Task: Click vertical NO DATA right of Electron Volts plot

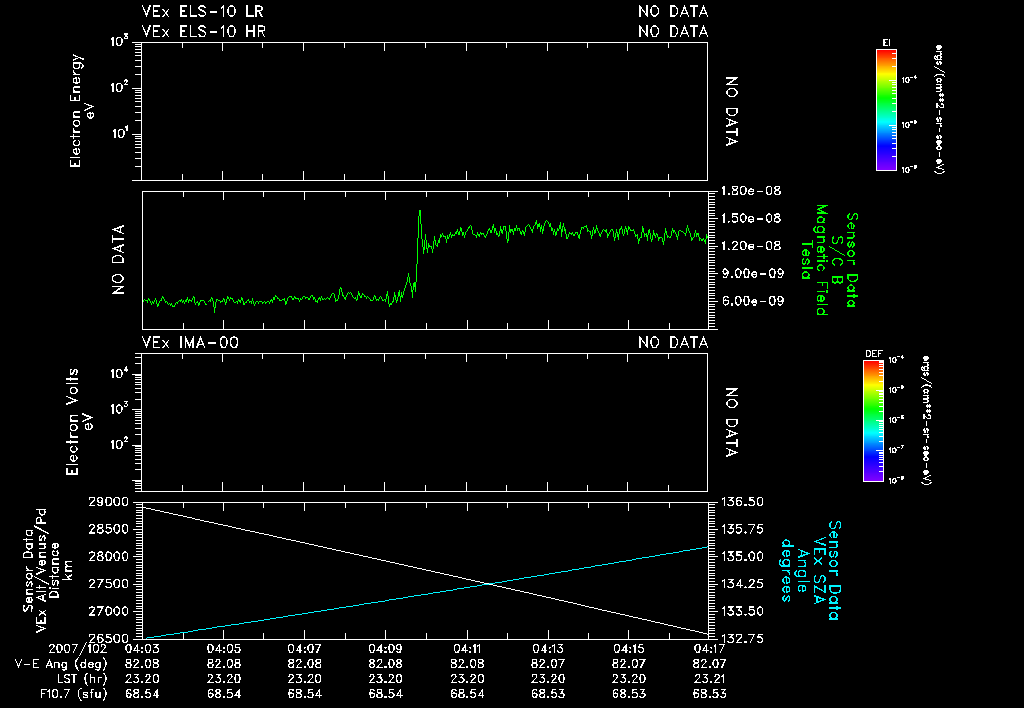Action: point(731,423)
